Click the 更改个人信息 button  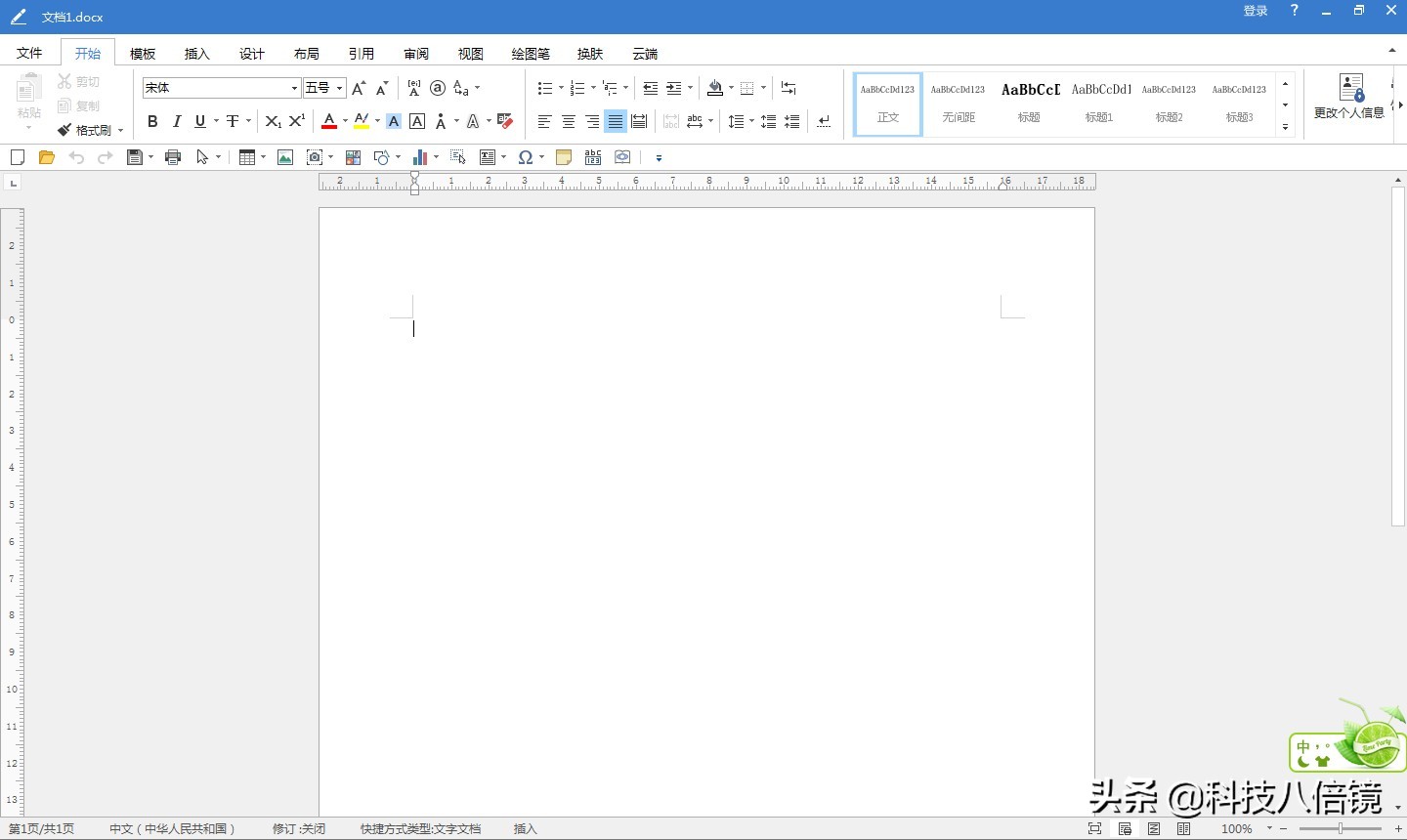point(1349,98)
